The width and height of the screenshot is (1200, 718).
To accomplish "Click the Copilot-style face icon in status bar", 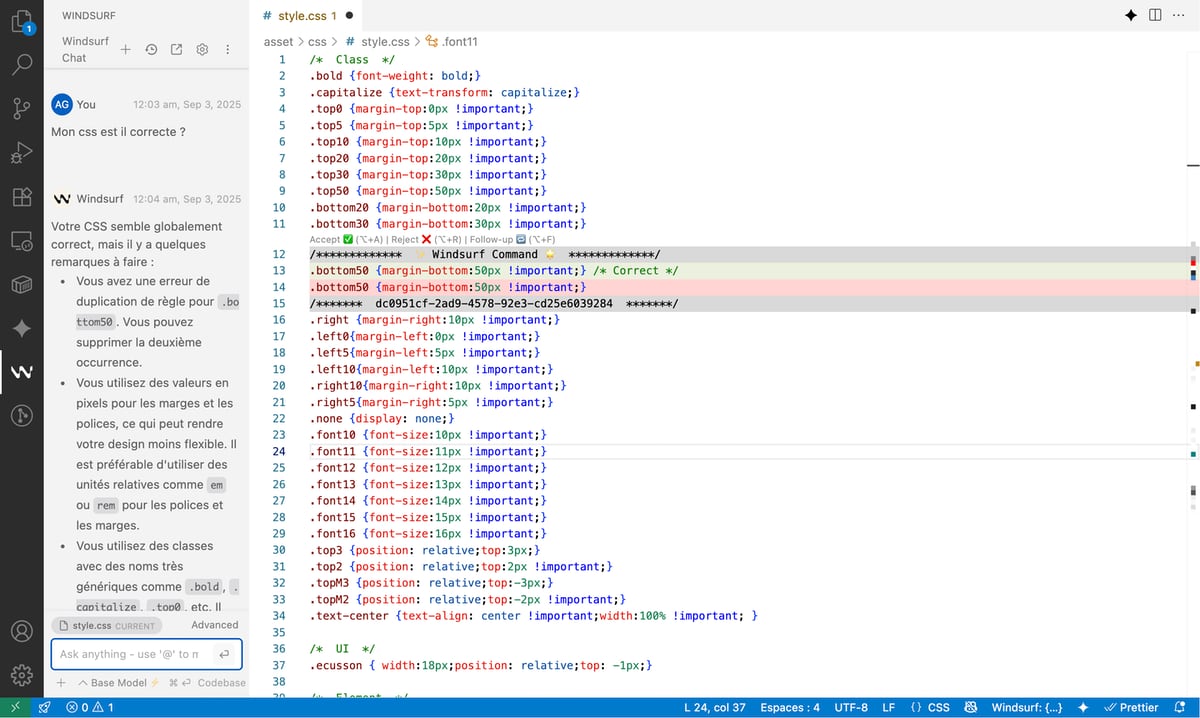I will [970, 707].
